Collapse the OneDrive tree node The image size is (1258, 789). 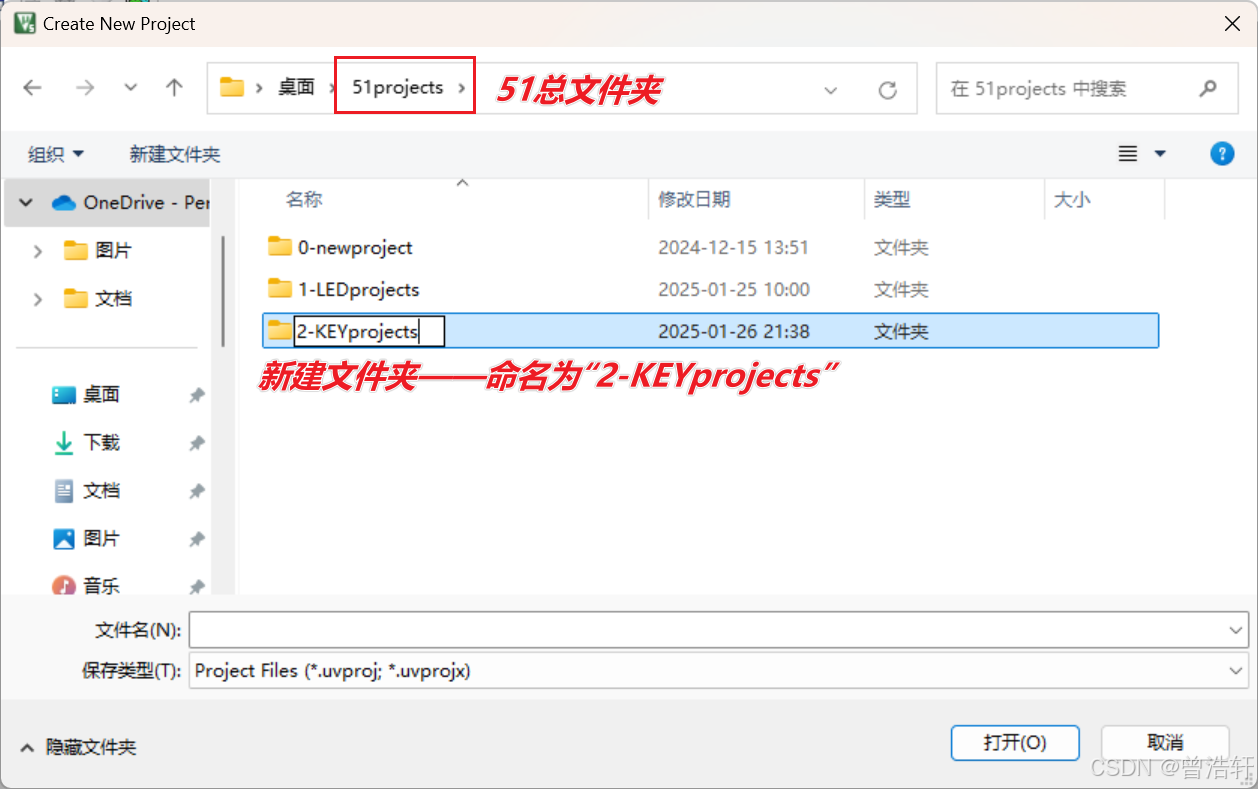tap(26, 202)
